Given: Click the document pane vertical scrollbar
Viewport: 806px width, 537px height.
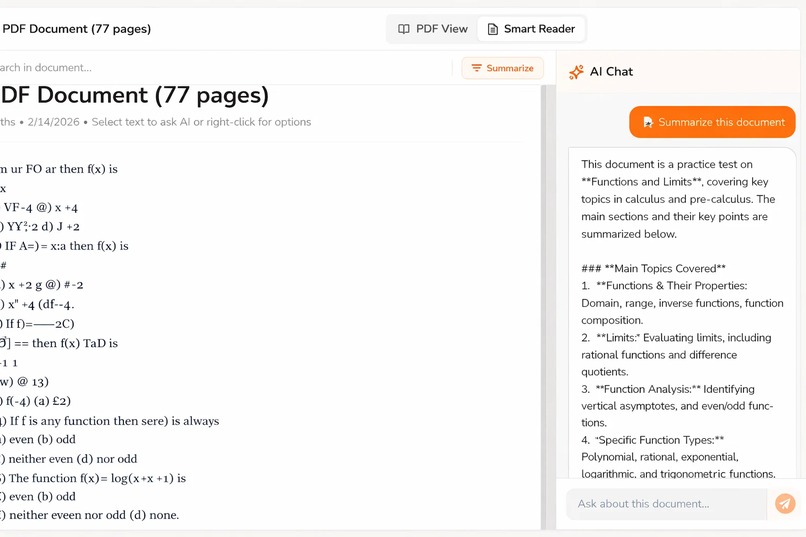Looking at the screenshot, I should pyautogui.click(x=545, y=307).
